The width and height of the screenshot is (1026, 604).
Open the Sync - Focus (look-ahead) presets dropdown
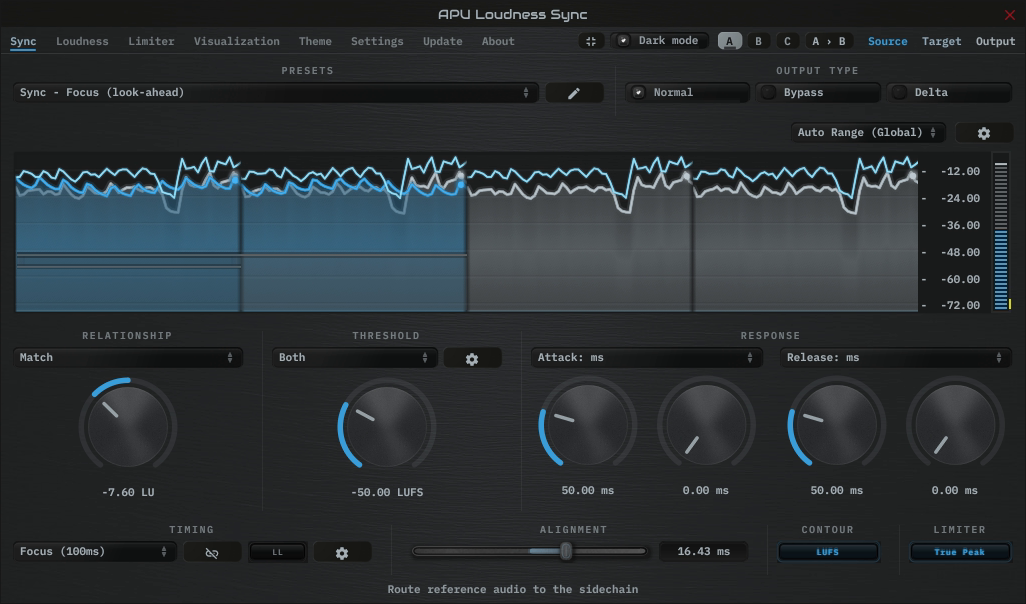tap(275, 93)
